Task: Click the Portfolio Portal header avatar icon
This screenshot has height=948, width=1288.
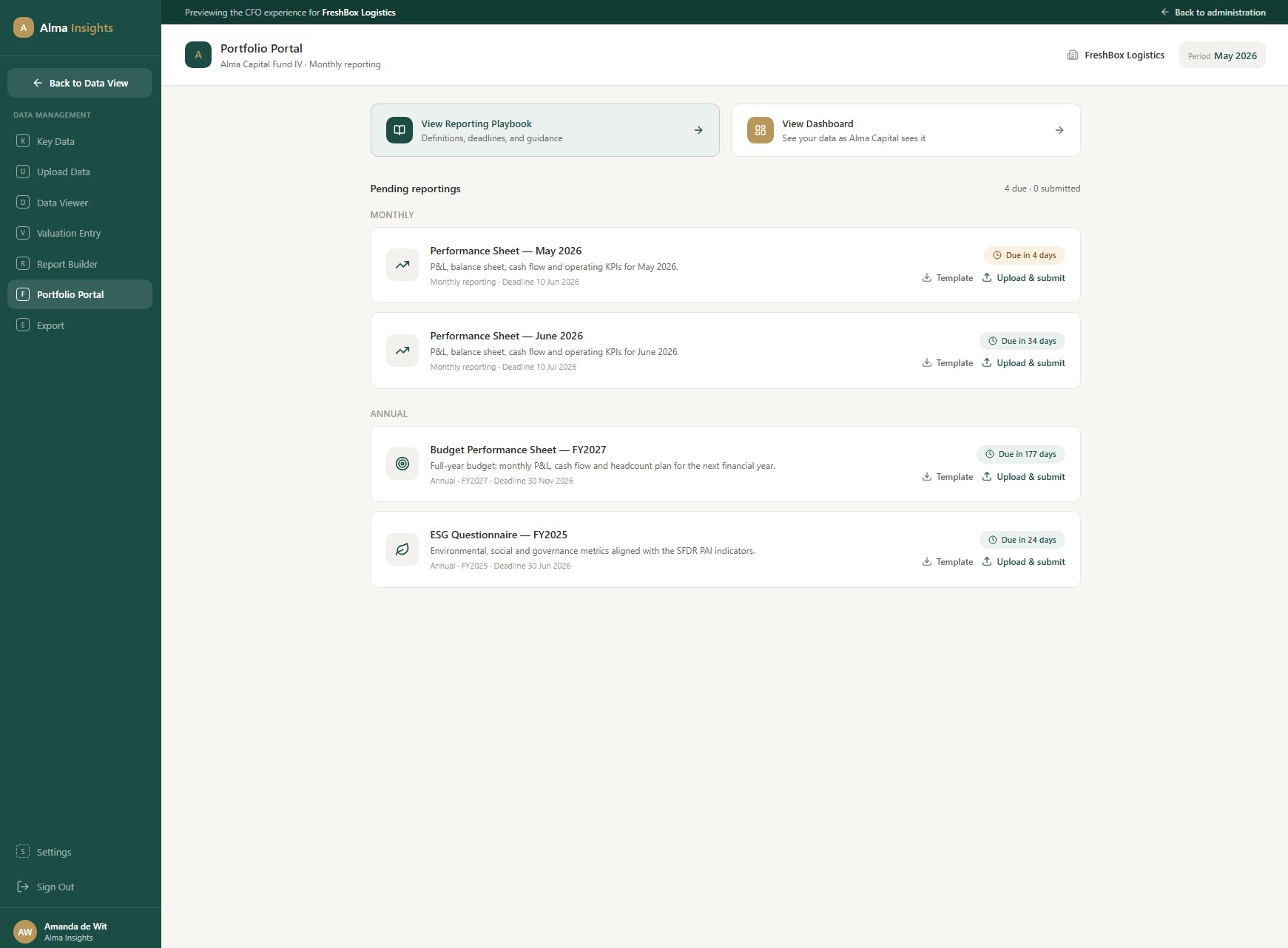Action: pyautogui.click(x=198, y=55)
